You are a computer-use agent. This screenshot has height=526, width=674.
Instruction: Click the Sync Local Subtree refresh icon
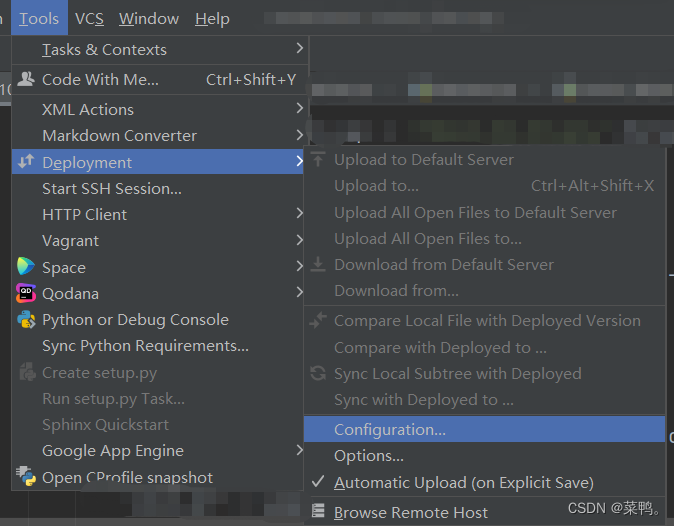pos(318,373)
